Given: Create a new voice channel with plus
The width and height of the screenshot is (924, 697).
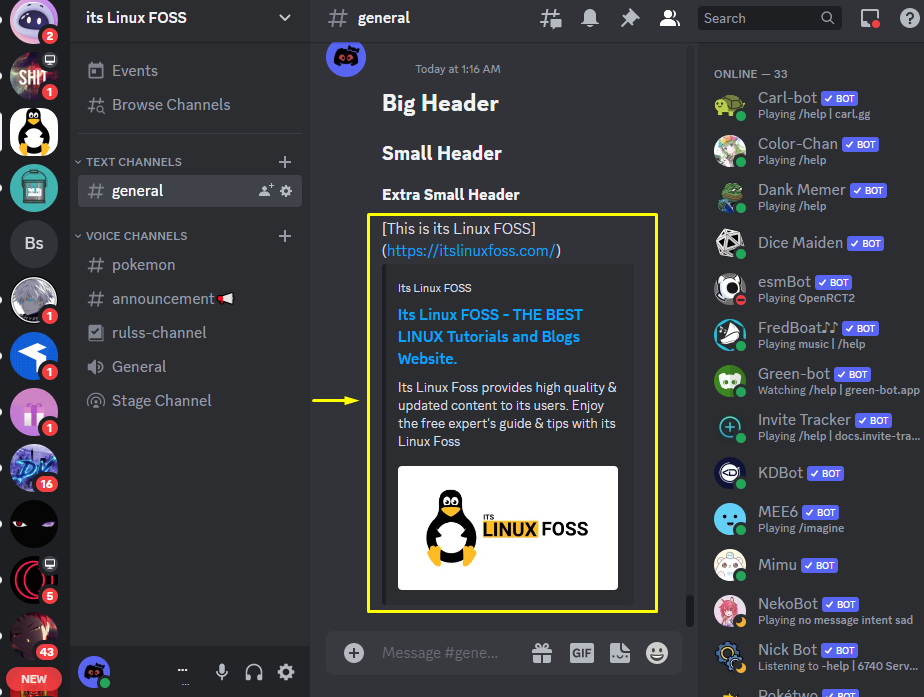Looking at the screenshot, I should (x=285, y=236).
